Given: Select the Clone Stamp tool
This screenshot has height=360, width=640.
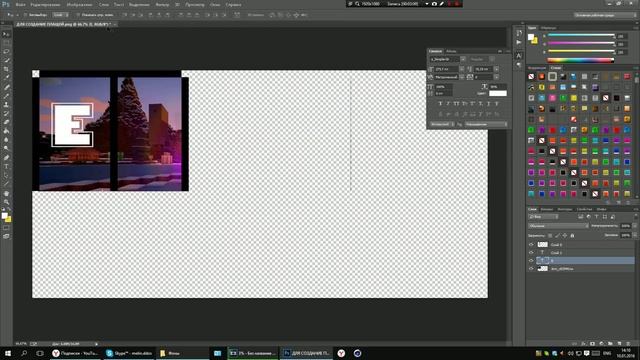Looking at the screenshot, I should 6,105.
